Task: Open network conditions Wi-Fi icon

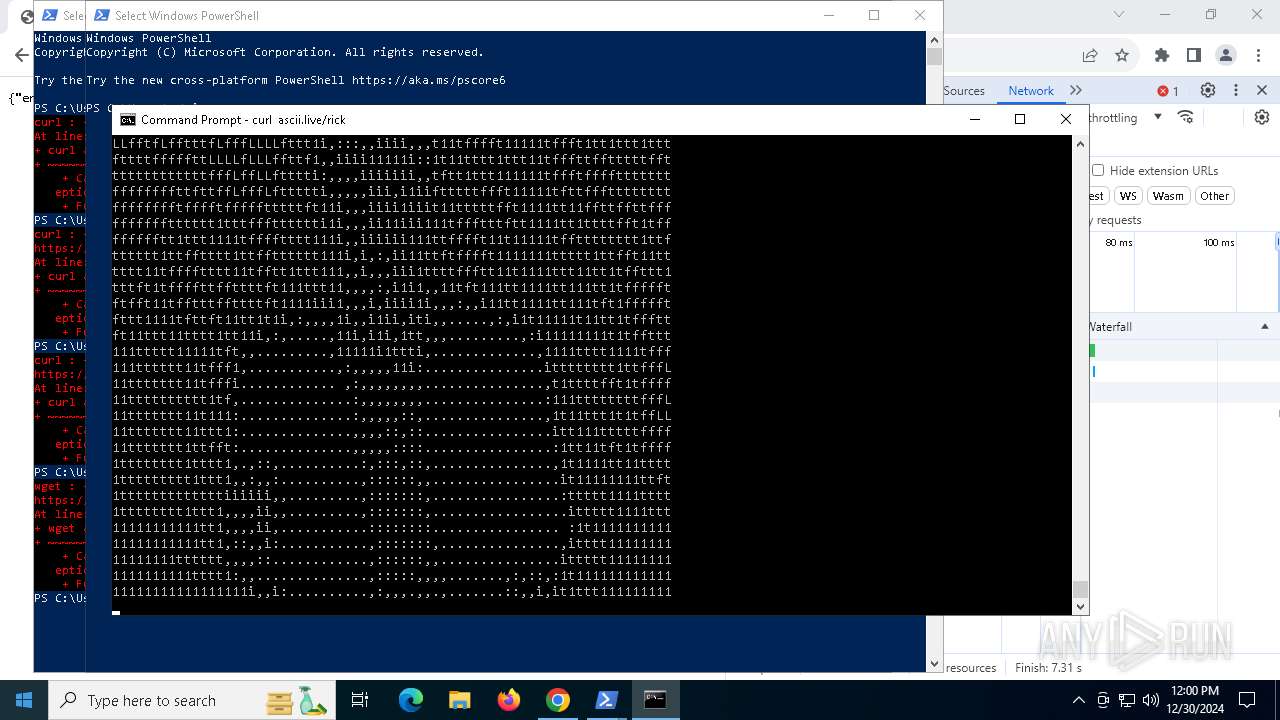Action: pos(1186,117)
